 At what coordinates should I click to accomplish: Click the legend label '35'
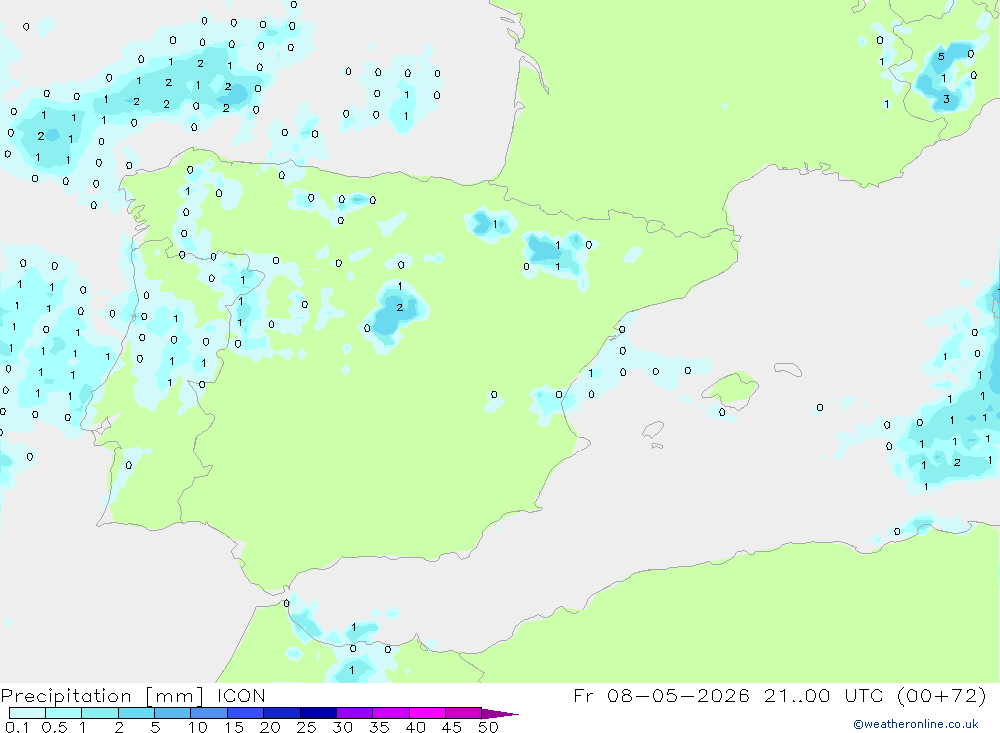click(379, 727)
